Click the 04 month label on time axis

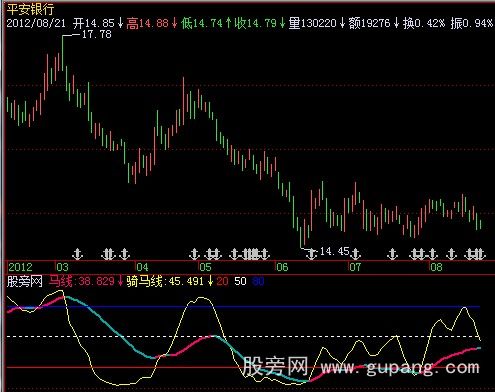(142, 267)
